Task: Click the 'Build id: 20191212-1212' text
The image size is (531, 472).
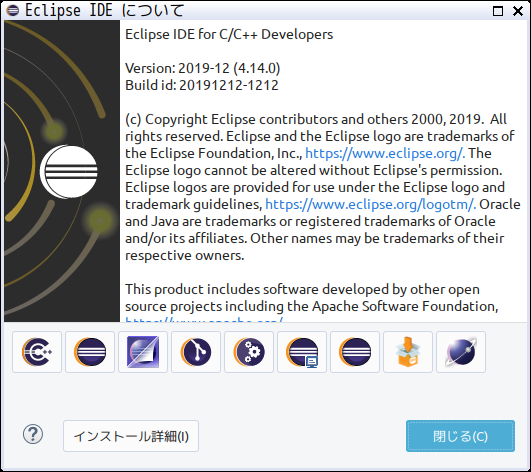Action: [202, 85]
